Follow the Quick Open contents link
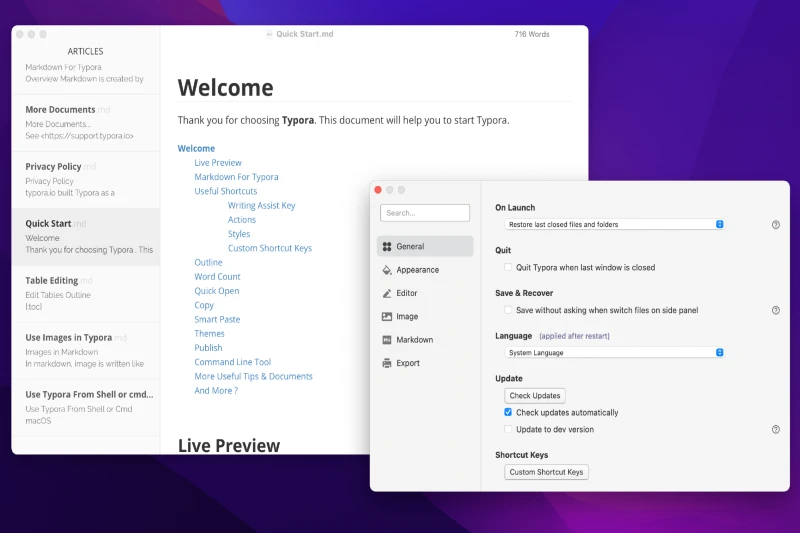This screenshot has width=800, height=533. 216,291
